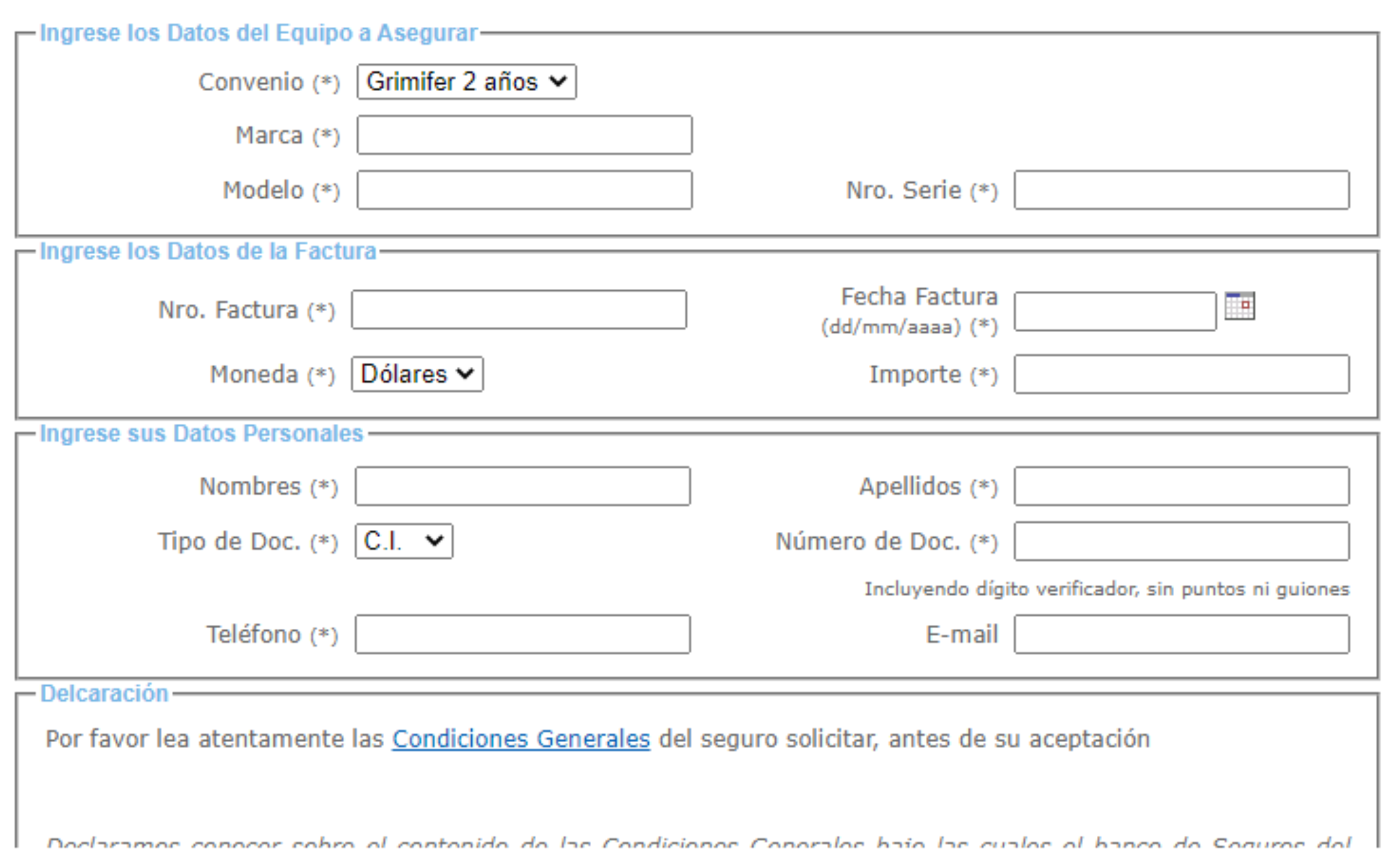Click the Marca input field
The image size is (1388, 868).
524,135
